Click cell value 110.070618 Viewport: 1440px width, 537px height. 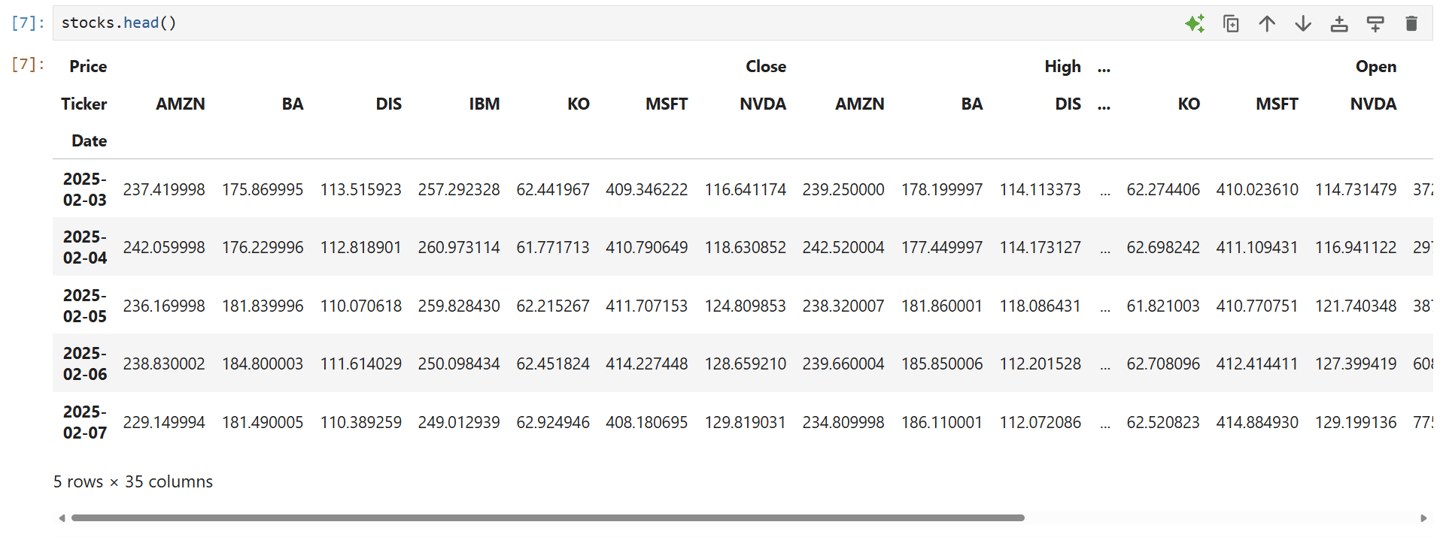[x=361, y=306]
